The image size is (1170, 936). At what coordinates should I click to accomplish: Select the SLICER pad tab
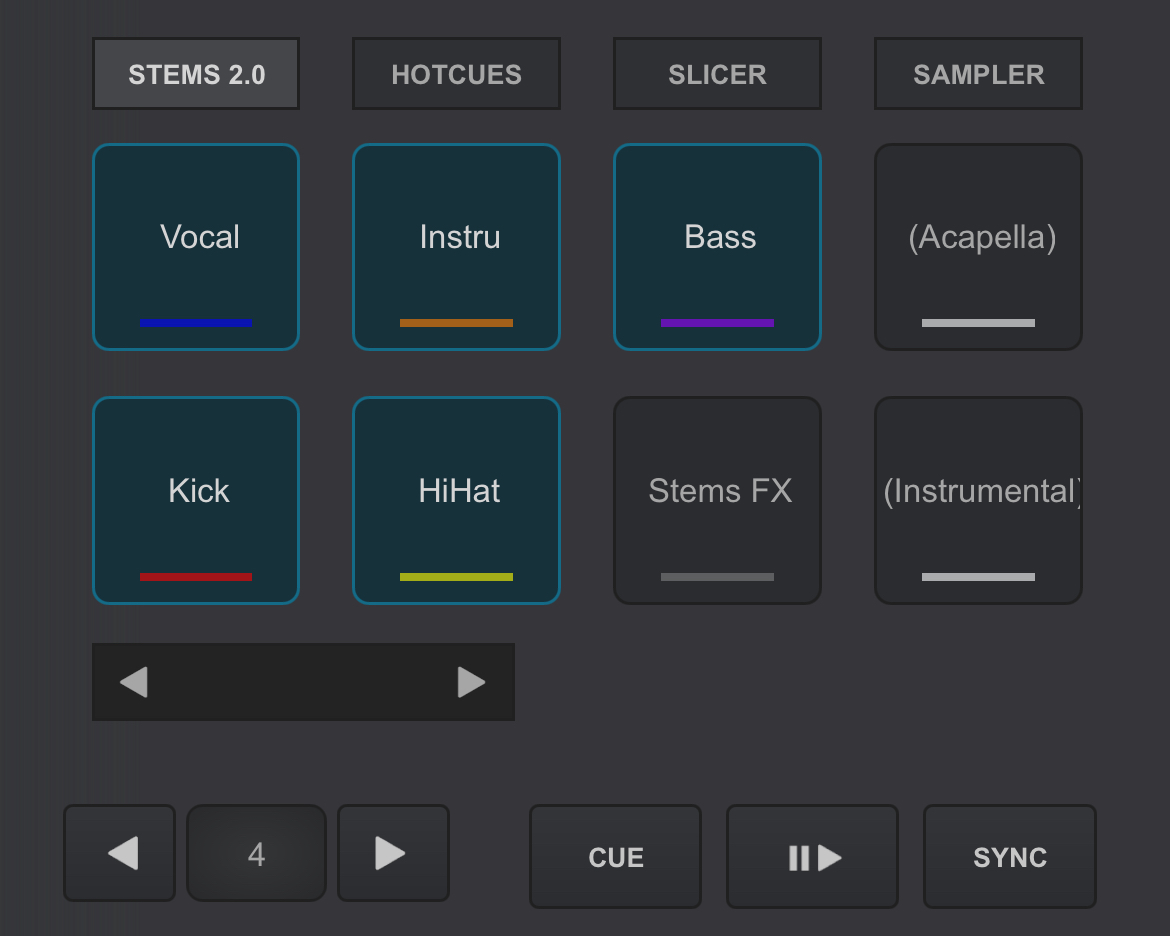(717, 74)
